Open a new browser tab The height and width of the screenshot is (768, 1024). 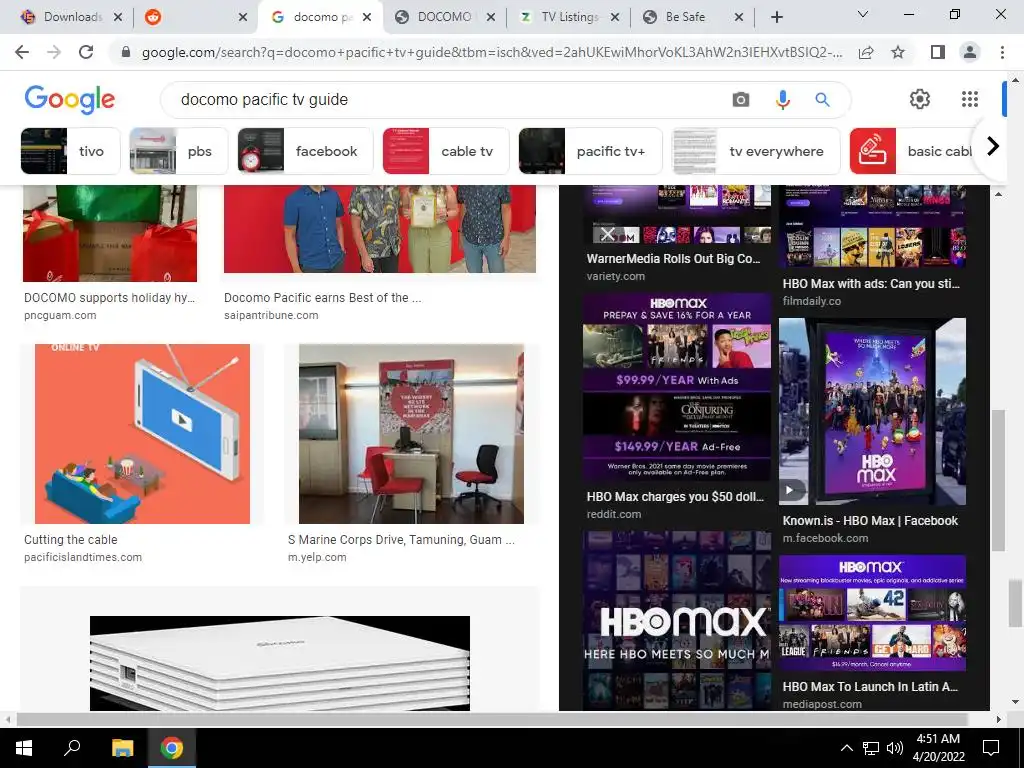[776, 18]
